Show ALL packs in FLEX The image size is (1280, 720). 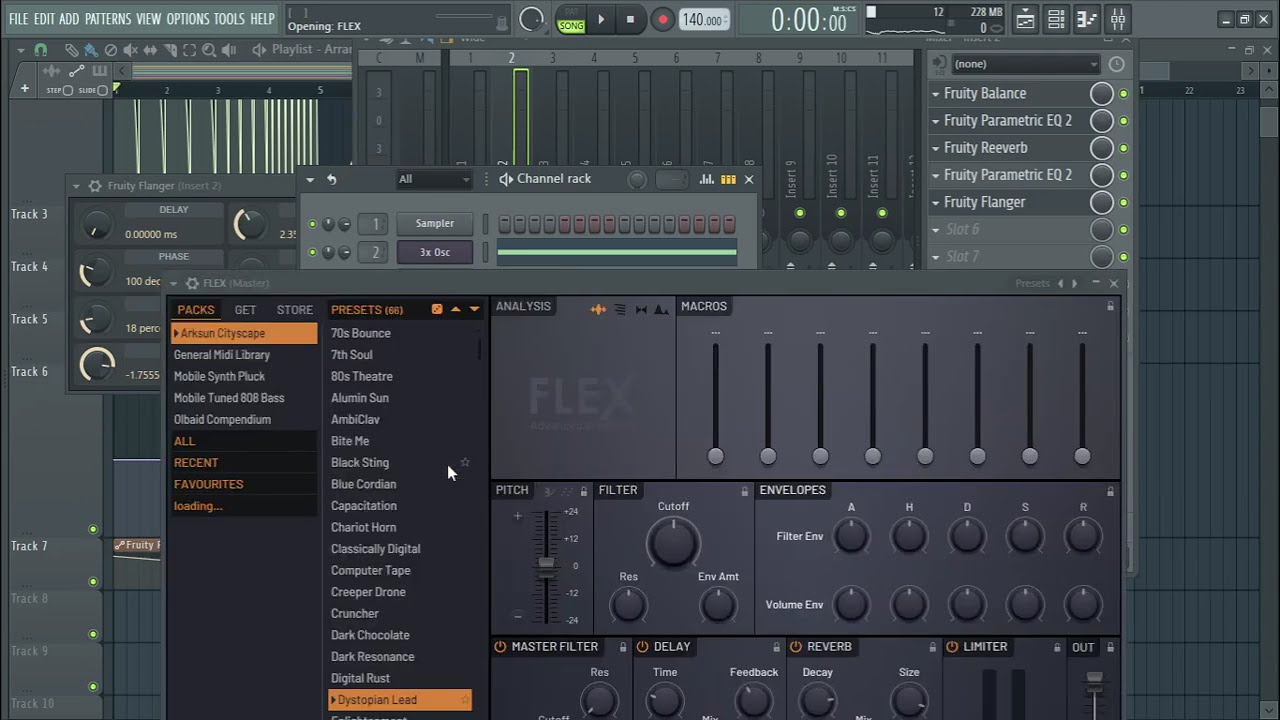tap(244, 441)
